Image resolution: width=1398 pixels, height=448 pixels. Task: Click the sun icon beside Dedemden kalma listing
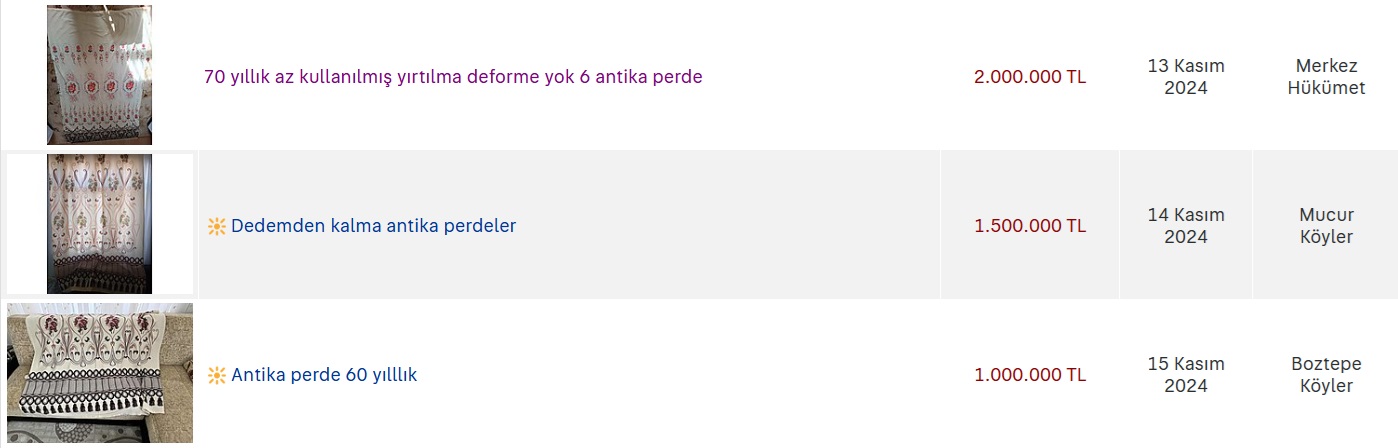point(216,226)
